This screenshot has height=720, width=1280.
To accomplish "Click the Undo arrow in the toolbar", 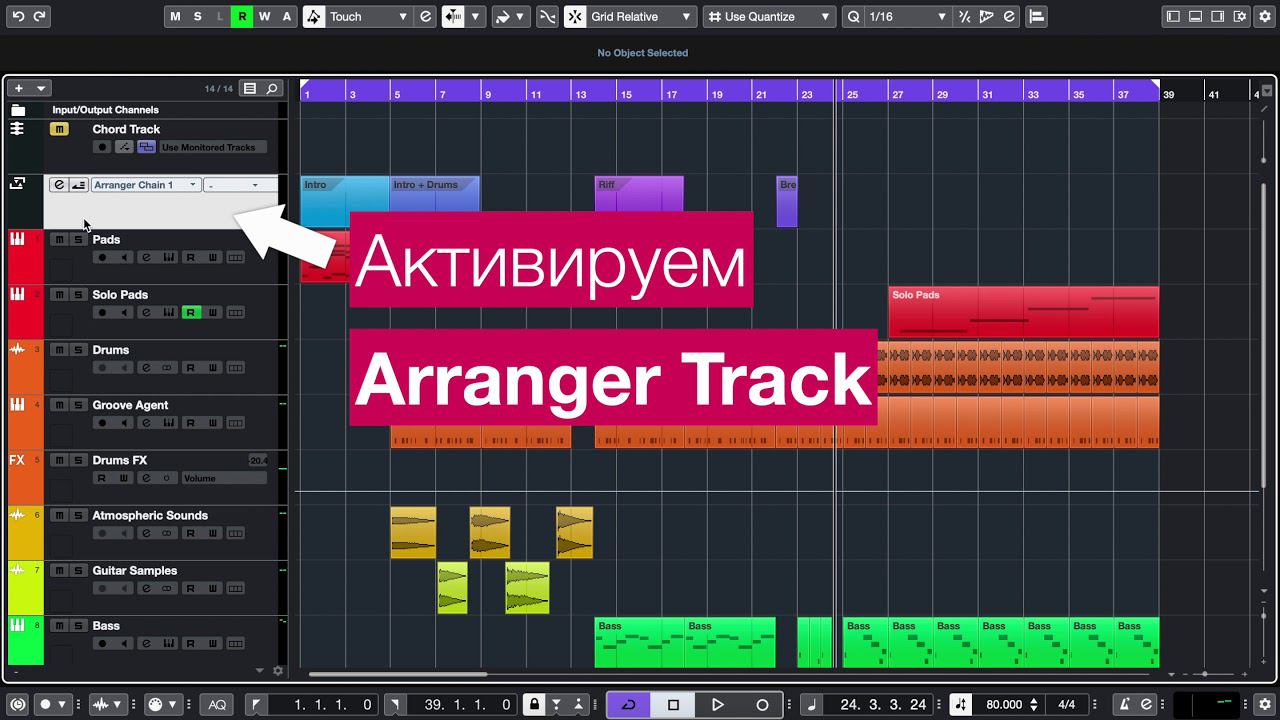I will (x=17, y=17).
